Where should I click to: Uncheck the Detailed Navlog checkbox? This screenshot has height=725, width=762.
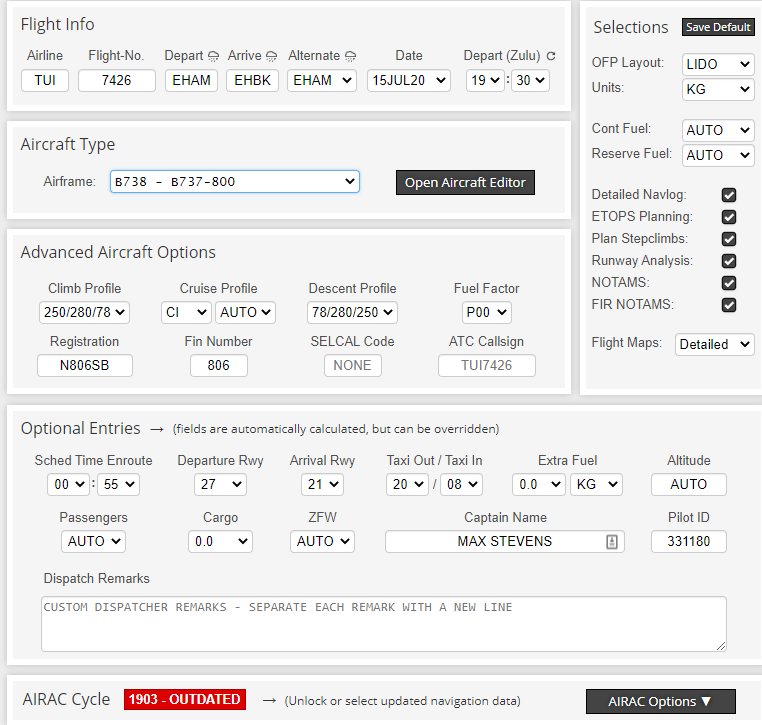coord(729,195)
